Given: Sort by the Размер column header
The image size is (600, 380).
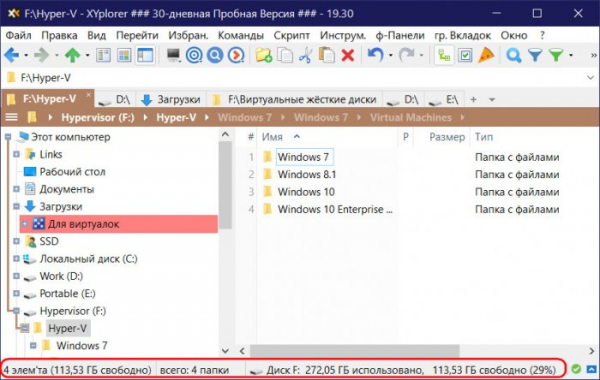Looking at the screenshot, I should pos(447,137).
